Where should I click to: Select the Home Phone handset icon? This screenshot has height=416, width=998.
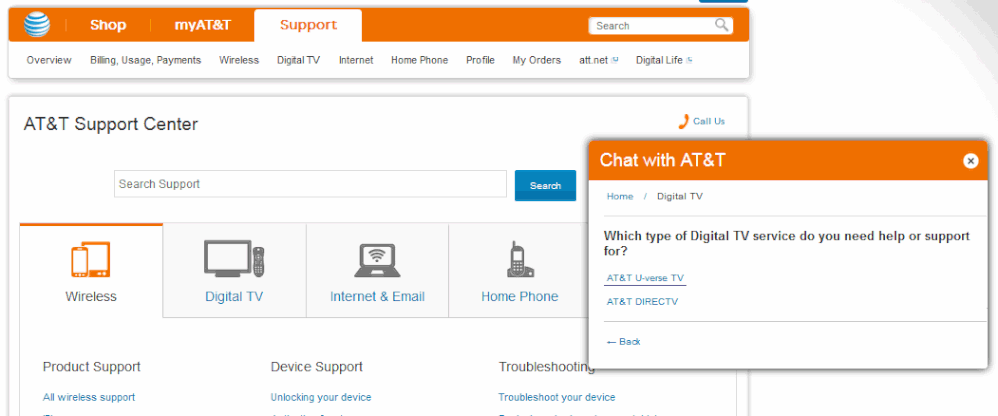(519, 260)
